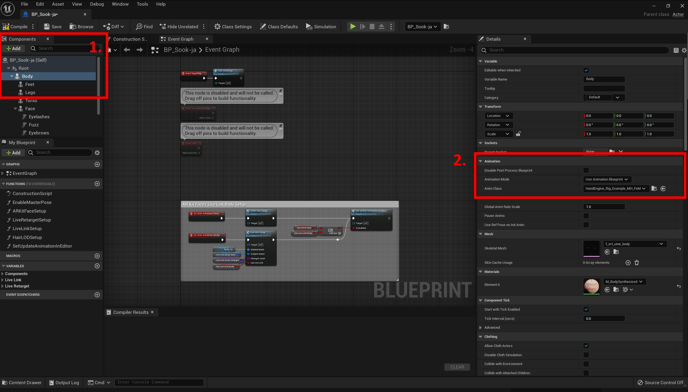Open Class Settings
Viewport: 688px width, 392px height.
(233, 27)
